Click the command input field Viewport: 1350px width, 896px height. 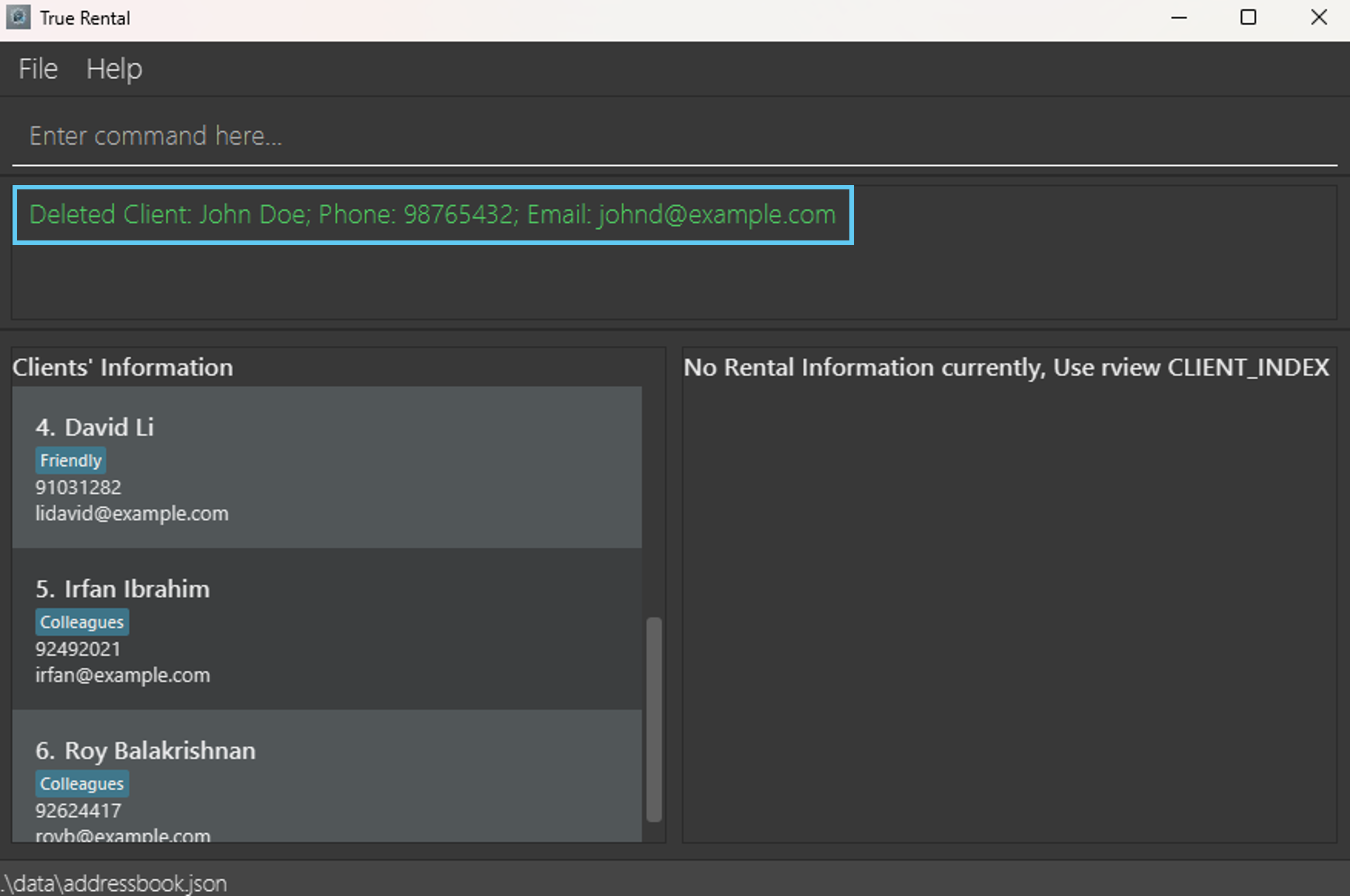click(x=674, y=136)
